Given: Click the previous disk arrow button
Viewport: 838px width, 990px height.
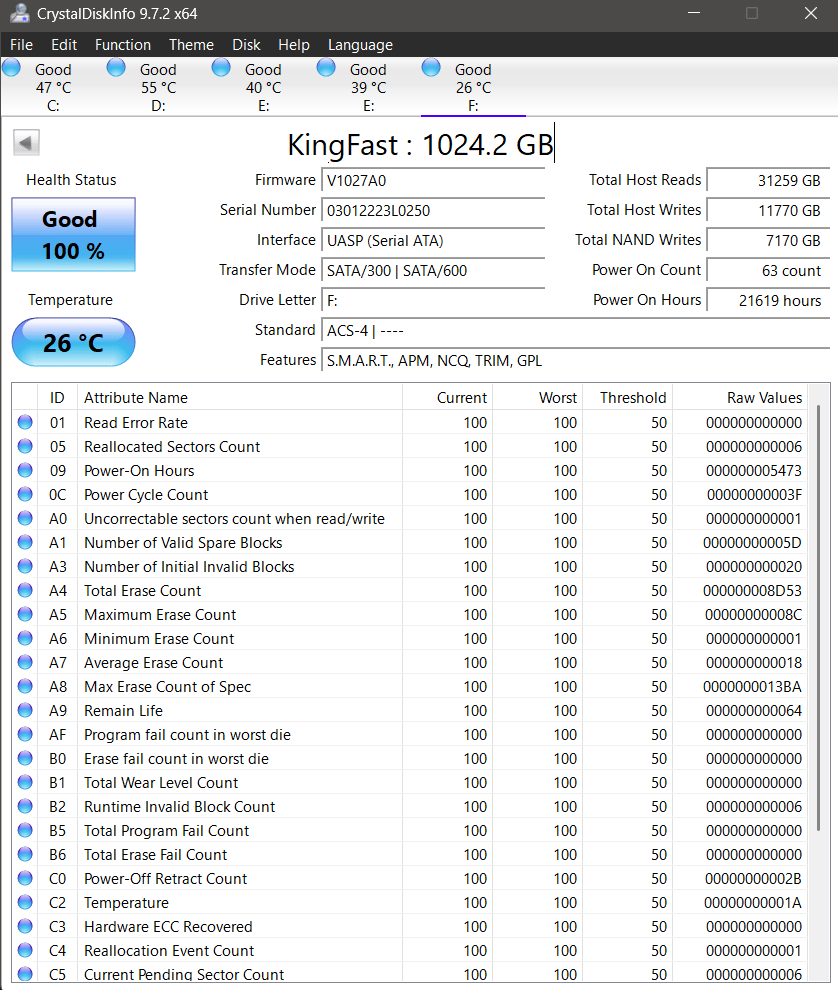Looking at the screenshot, I should click(26, 143).
